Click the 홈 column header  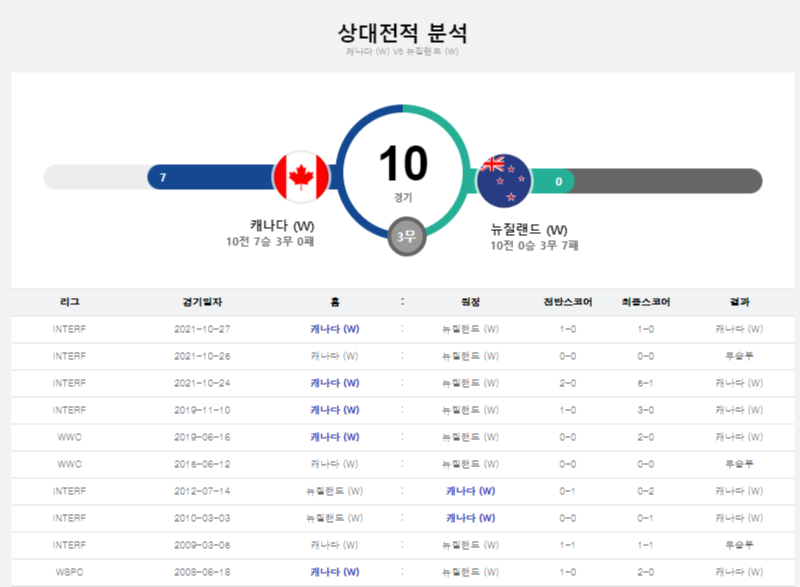pos(335,302)
